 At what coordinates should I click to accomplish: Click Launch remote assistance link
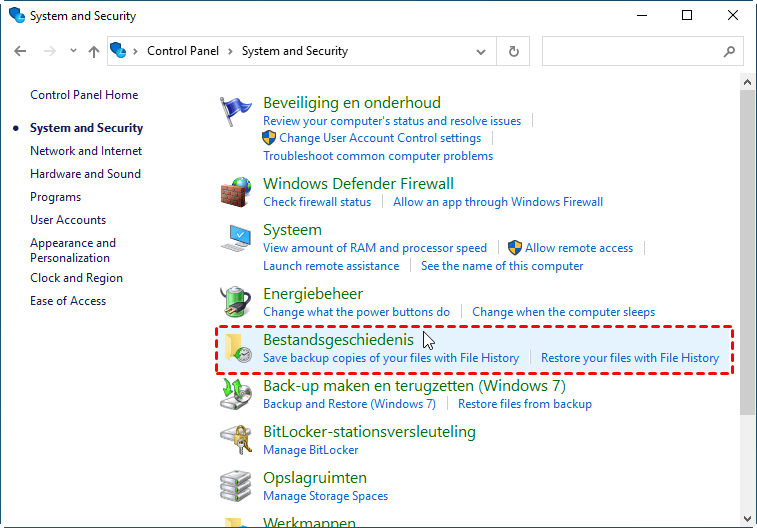point(331,266)
